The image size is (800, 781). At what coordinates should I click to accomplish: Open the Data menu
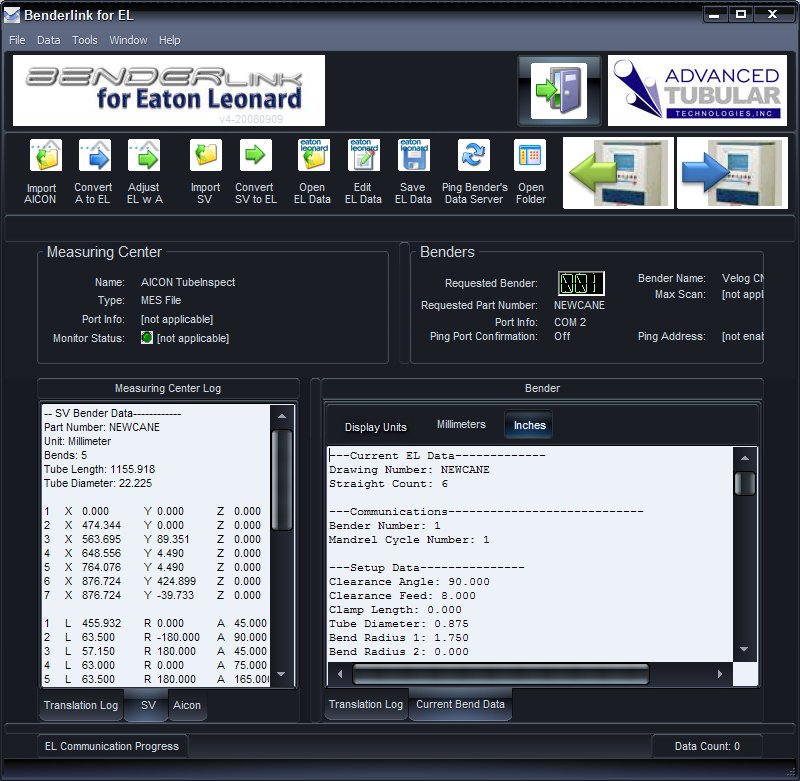[48, 40]
